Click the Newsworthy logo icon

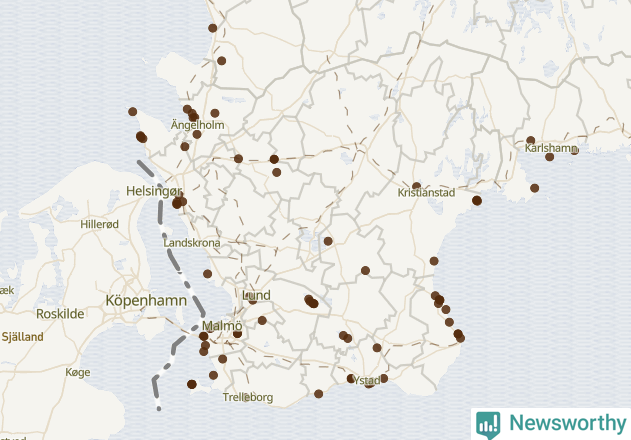pos(488,425)
